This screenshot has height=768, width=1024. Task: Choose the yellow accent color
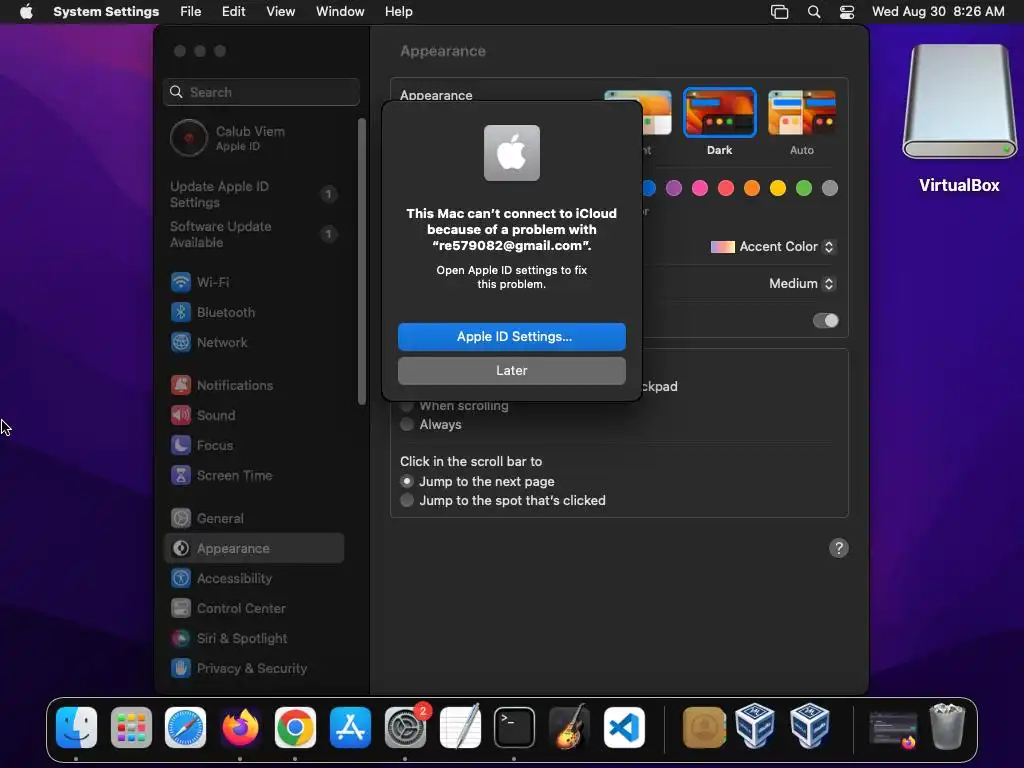[x=778, y=188]
